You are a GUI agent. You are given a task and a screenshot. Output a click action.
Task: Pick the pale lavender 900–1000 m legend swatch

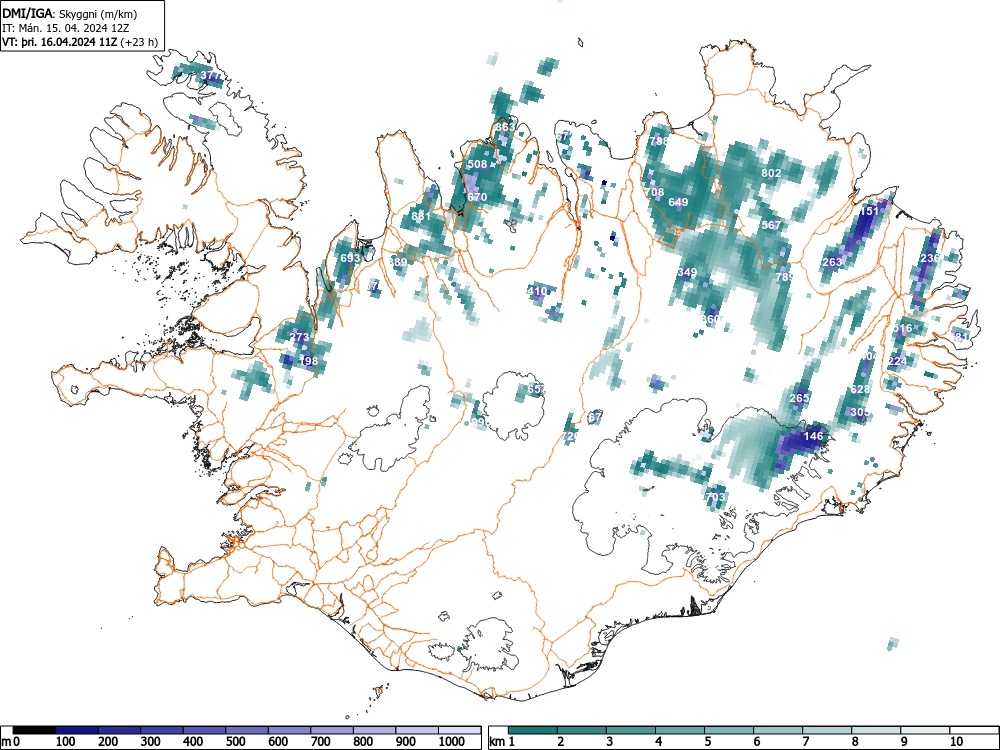coord(417,730)
